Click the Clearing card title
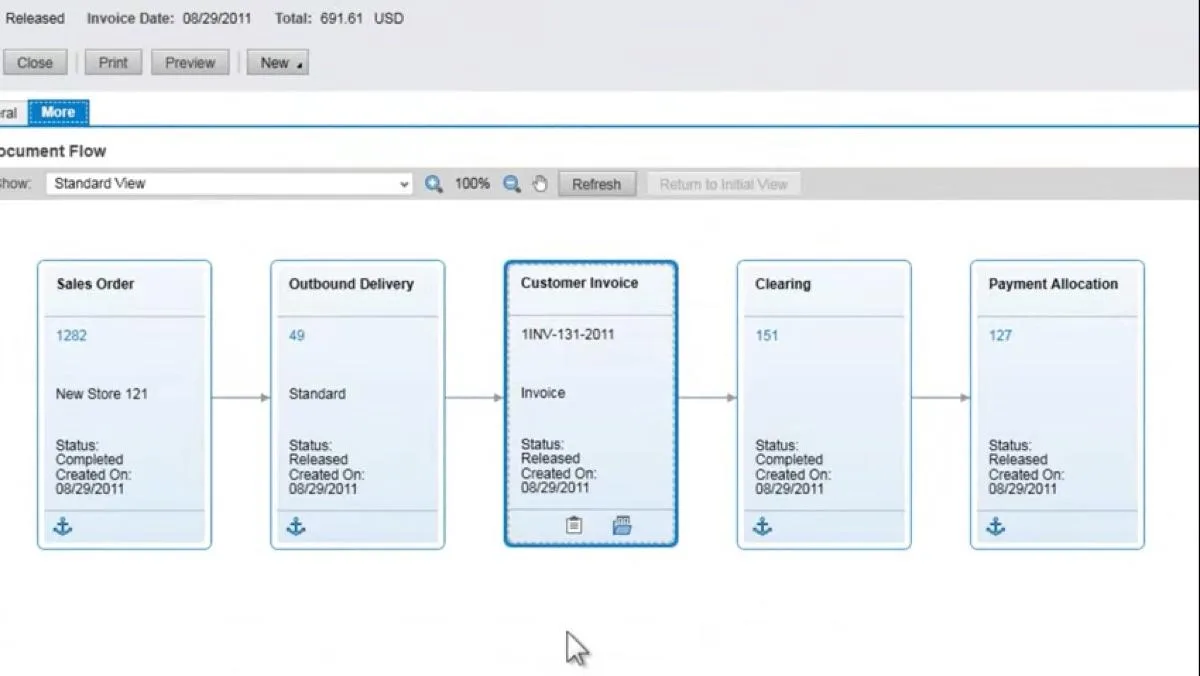1200x676 pixels. 783,284
